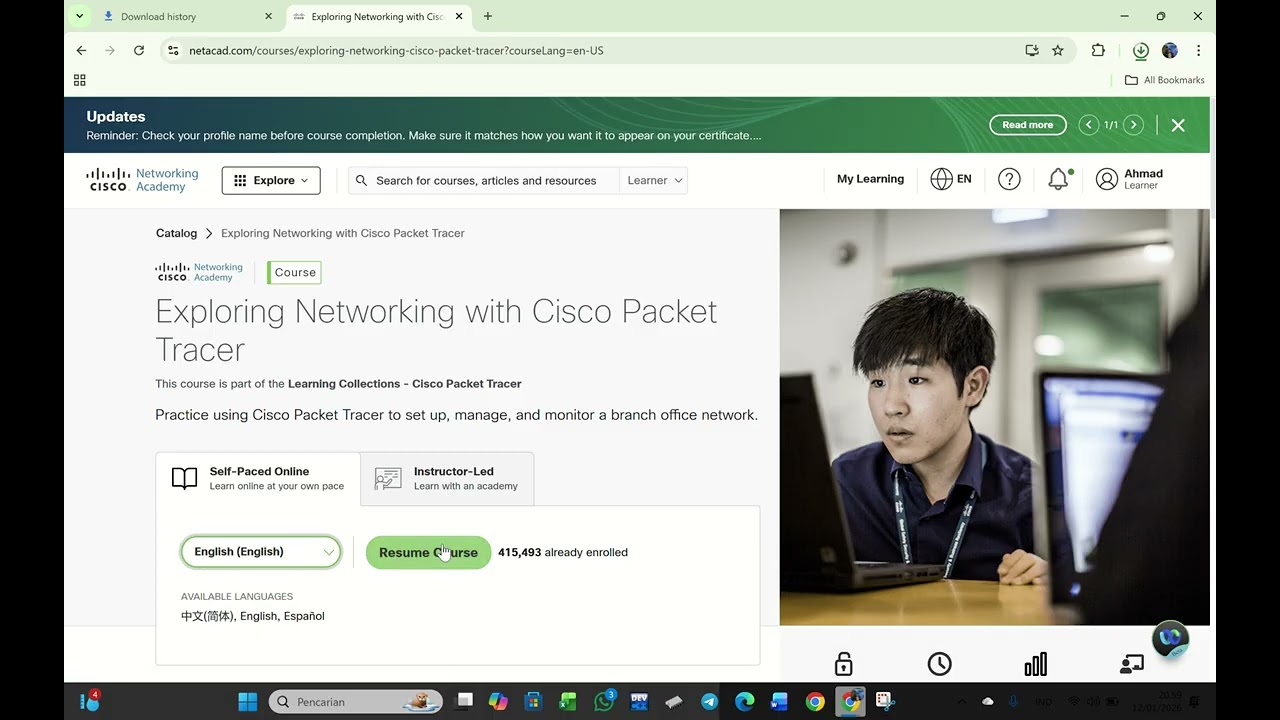Click the clock duration icon
This screenshot has width=1280, height=720.
[x=939, y=664]
